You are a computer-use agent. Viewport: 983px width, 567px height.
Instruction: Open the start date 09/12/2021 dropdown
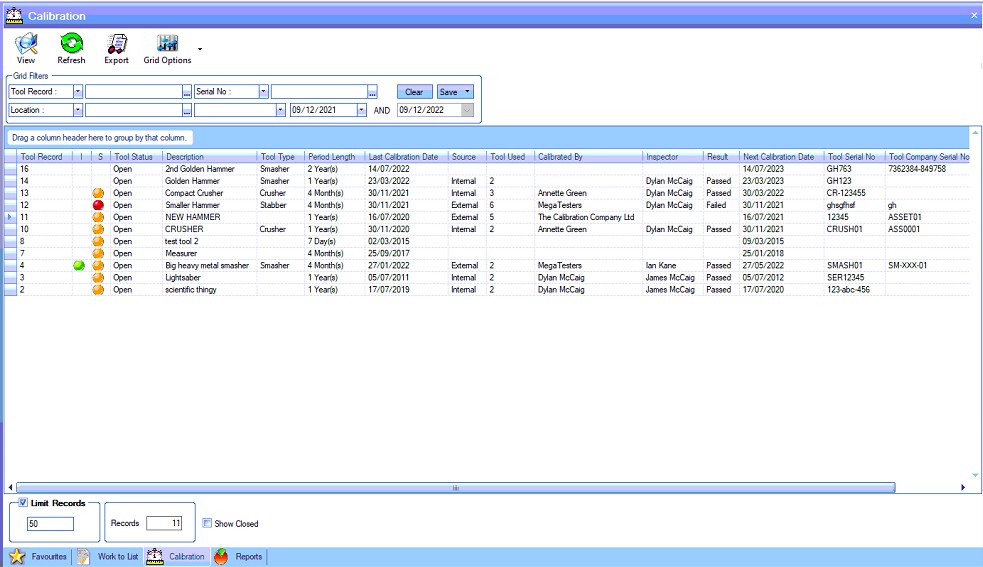pos(362,110)
